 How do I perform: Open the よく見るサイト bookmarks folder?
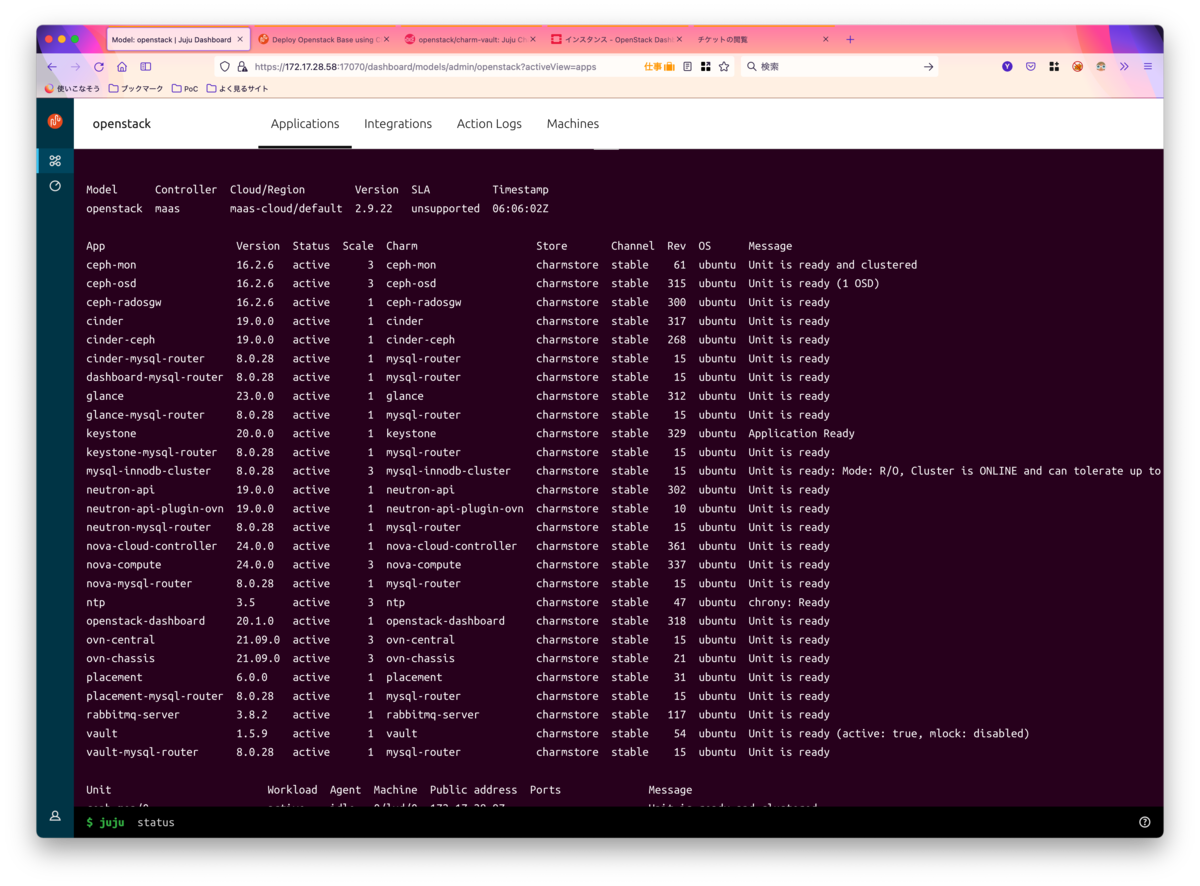point(238,89)
